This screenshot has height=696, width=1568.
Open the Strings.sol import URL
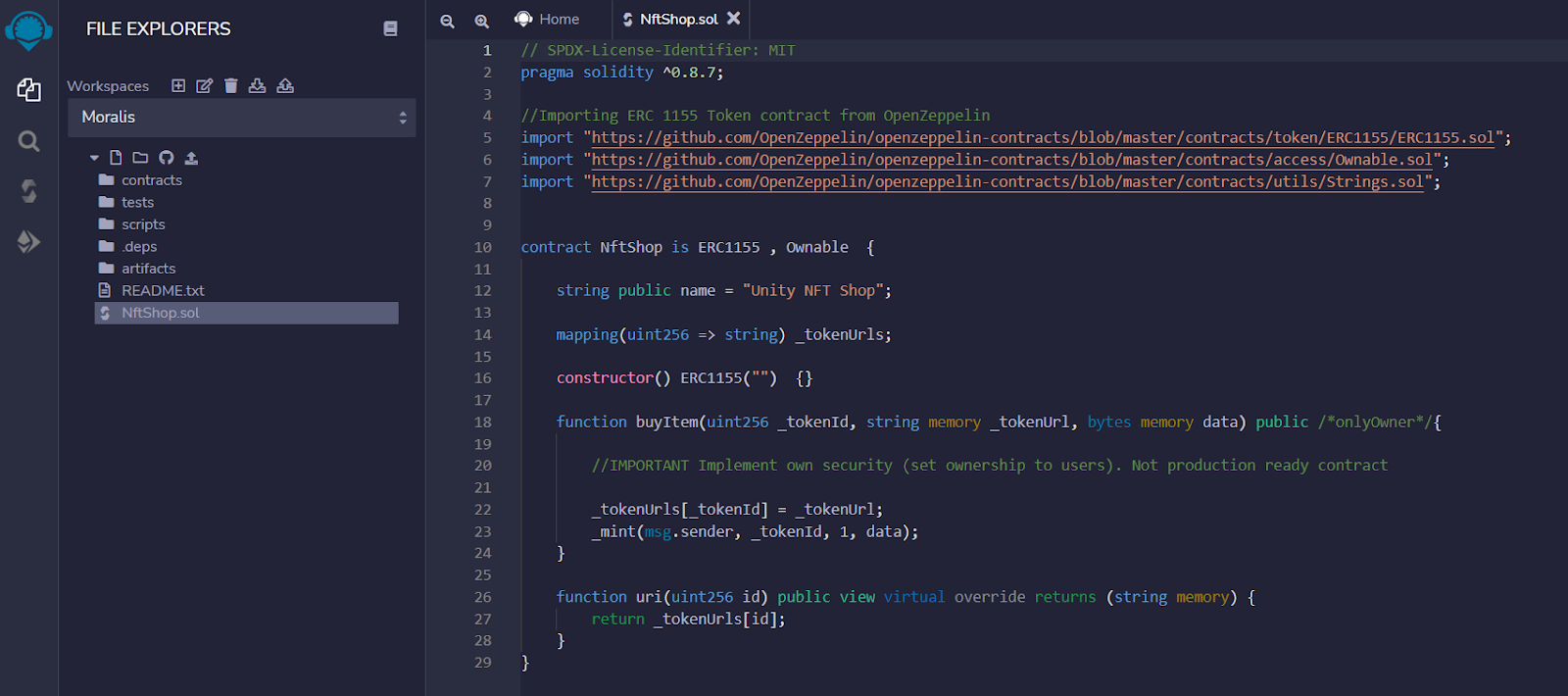click(x=1006, y=181)
